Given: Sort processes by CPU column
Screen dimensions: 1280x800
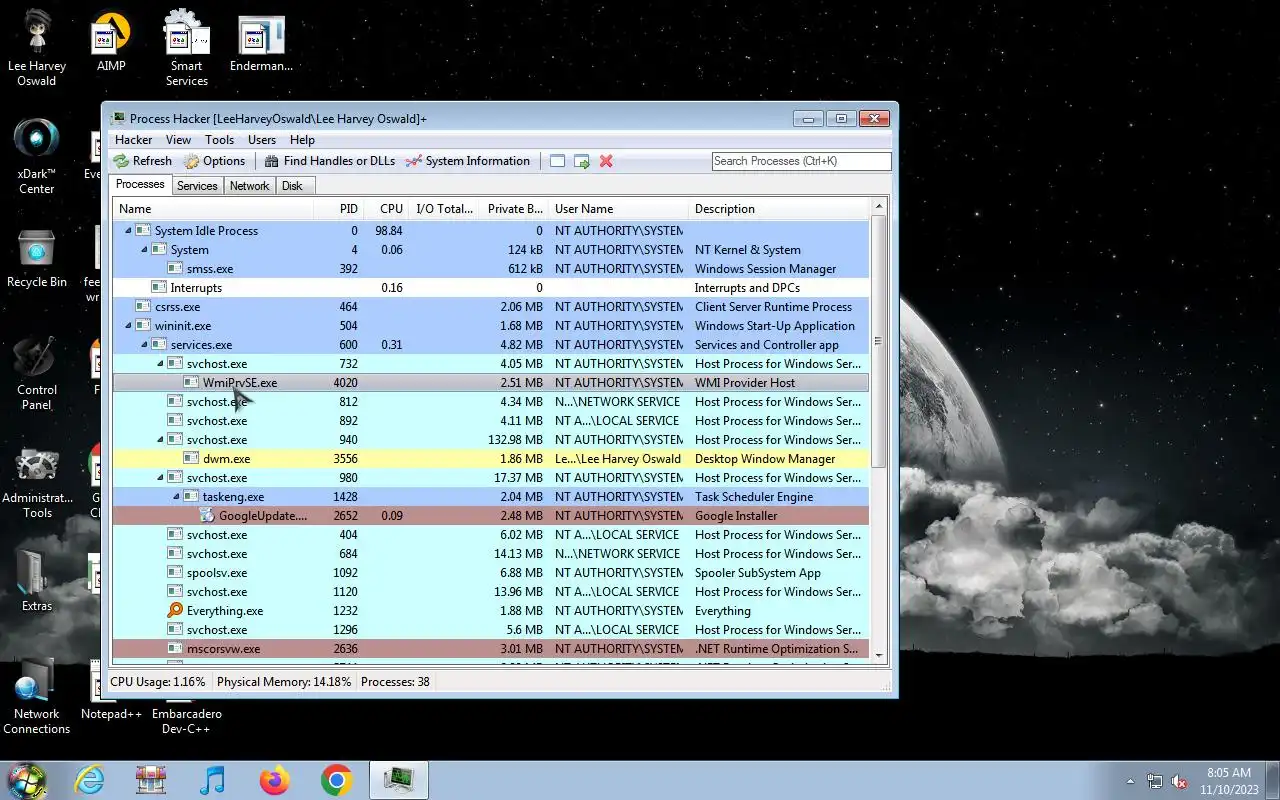Looking at the screenshot, I should tap(385, 209).
